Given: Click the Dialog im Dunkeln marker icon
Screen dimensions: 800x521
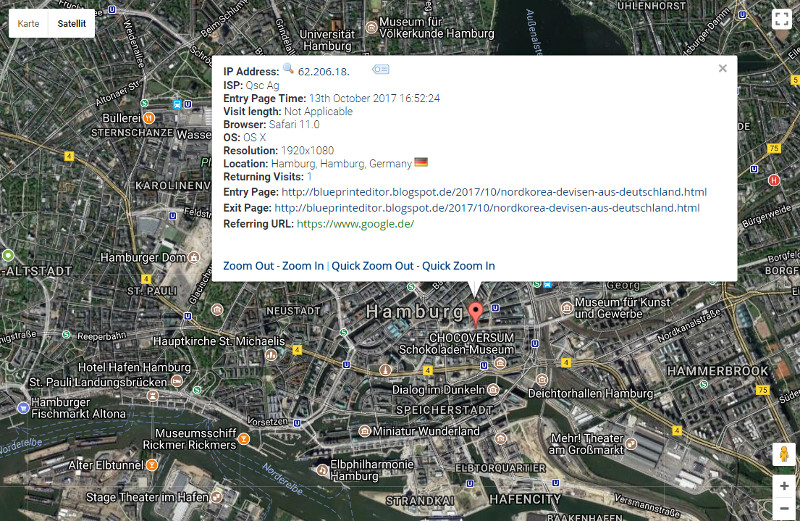Looking at the screenshot, I should (x=493, y=390).
